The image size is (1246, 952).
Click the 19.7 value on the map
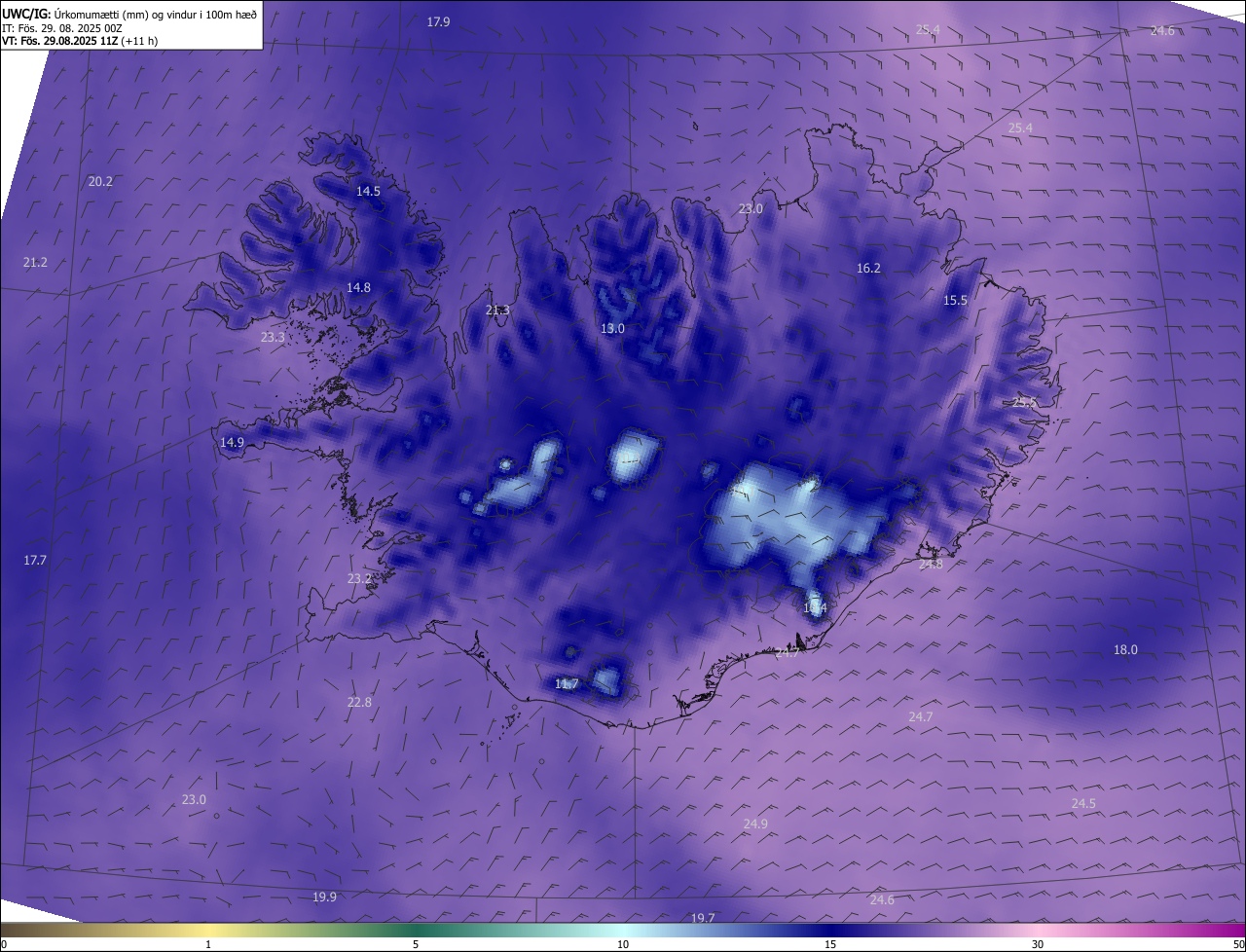(703, 918)
